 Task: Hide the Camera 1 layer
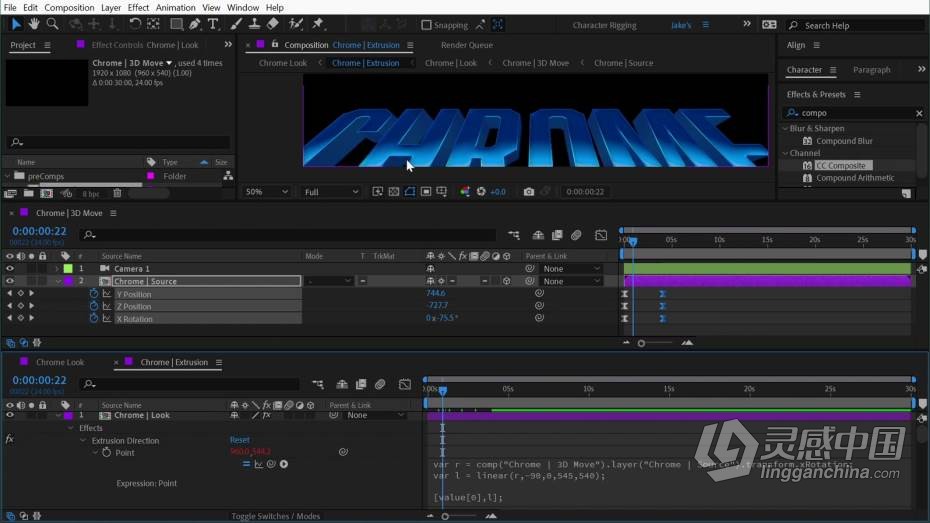tap(9, 269)
